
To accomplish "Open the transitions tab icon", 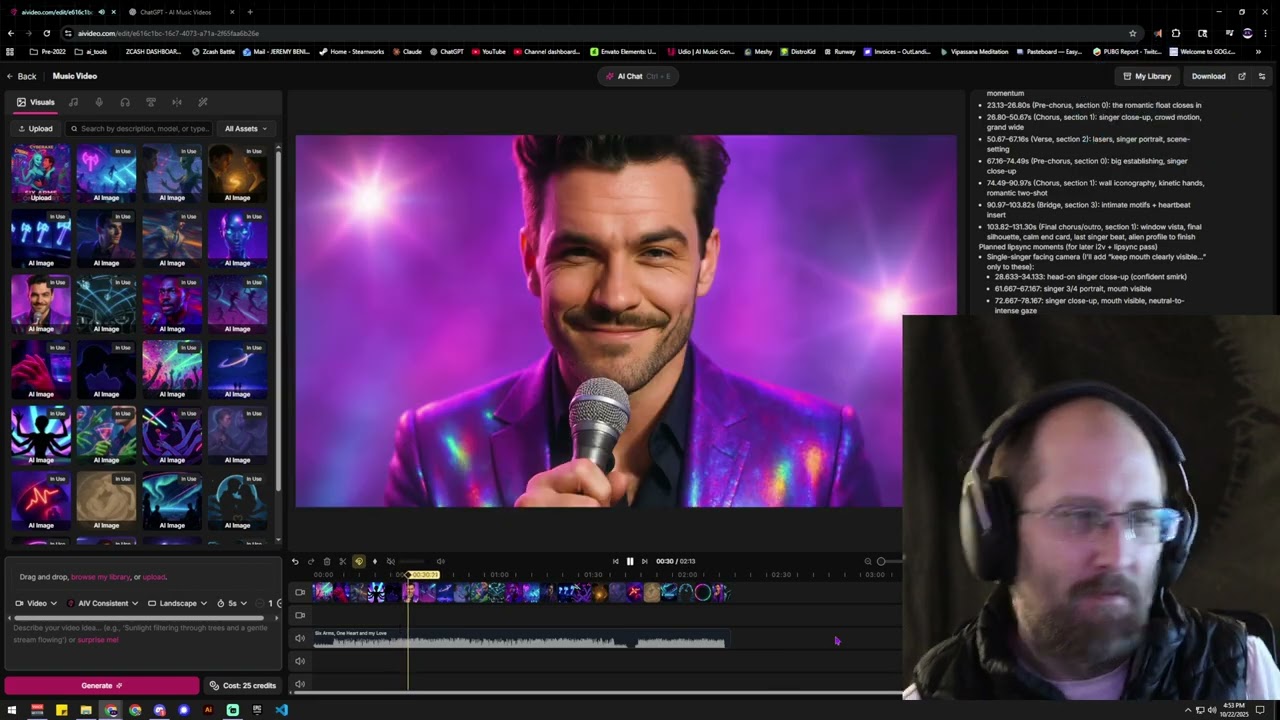I will pyautogui.click(x=177, y=102).
